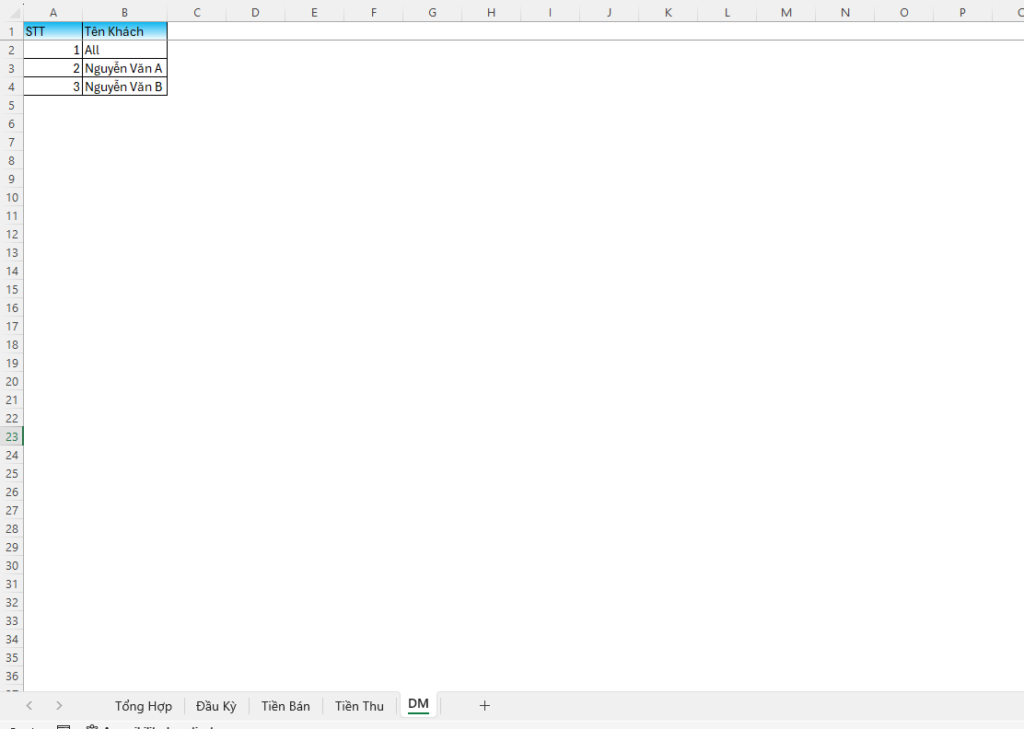1024x729 pixels.
Task: Click the column G header
Action: pyautogui.click(x=432, y=12)
